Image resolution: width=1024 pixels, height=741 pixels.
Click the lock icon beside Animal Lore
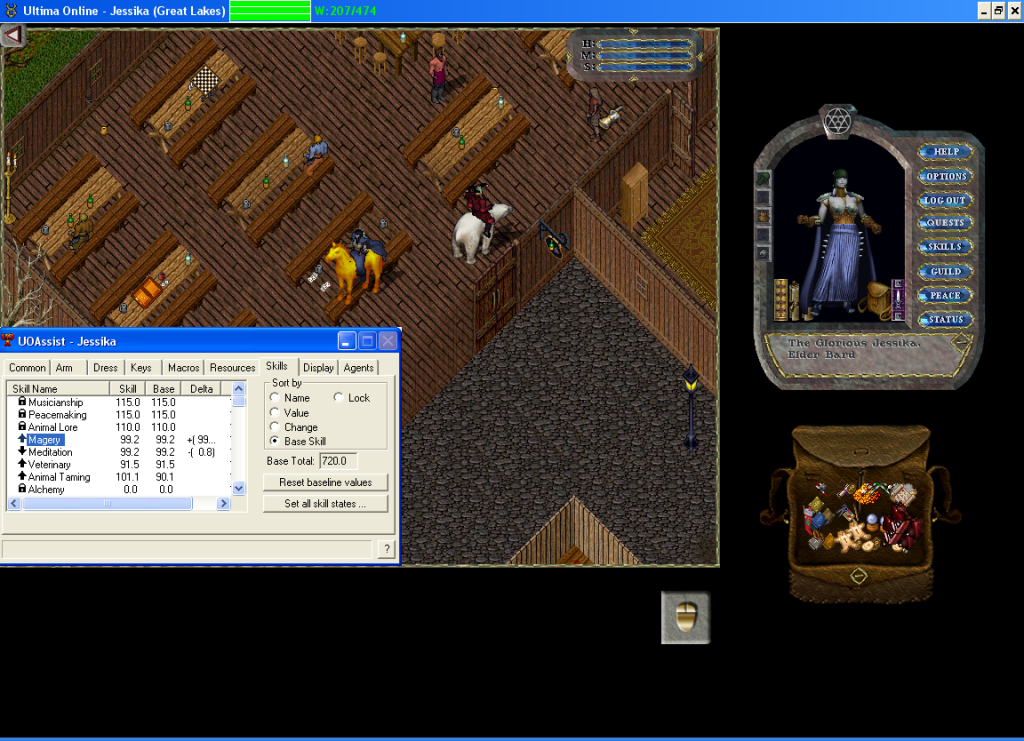tap(22, 426)
